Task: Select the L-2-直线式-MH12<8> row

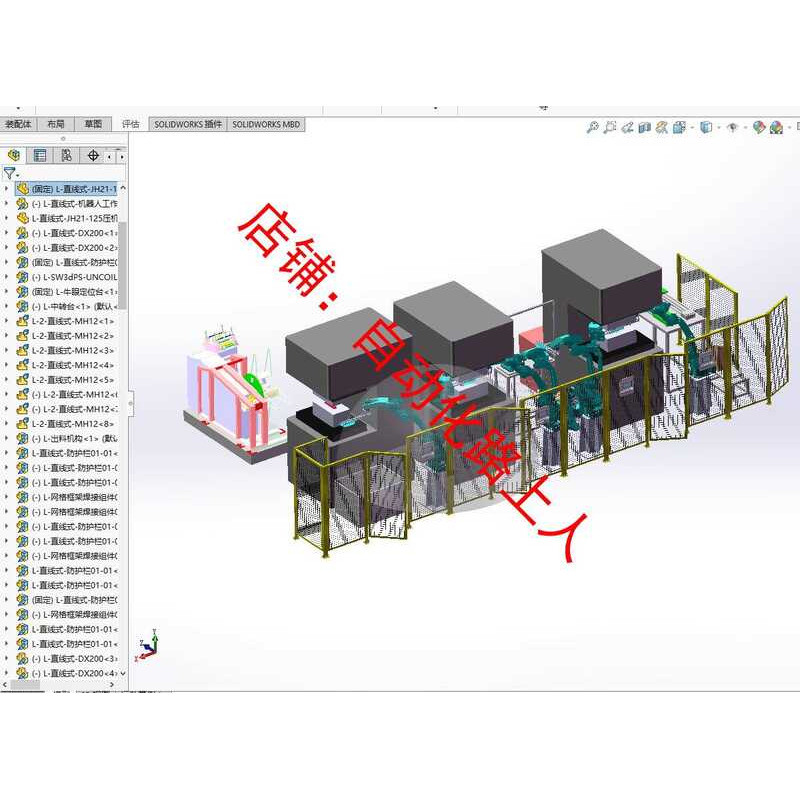Action: coord(66,424)
